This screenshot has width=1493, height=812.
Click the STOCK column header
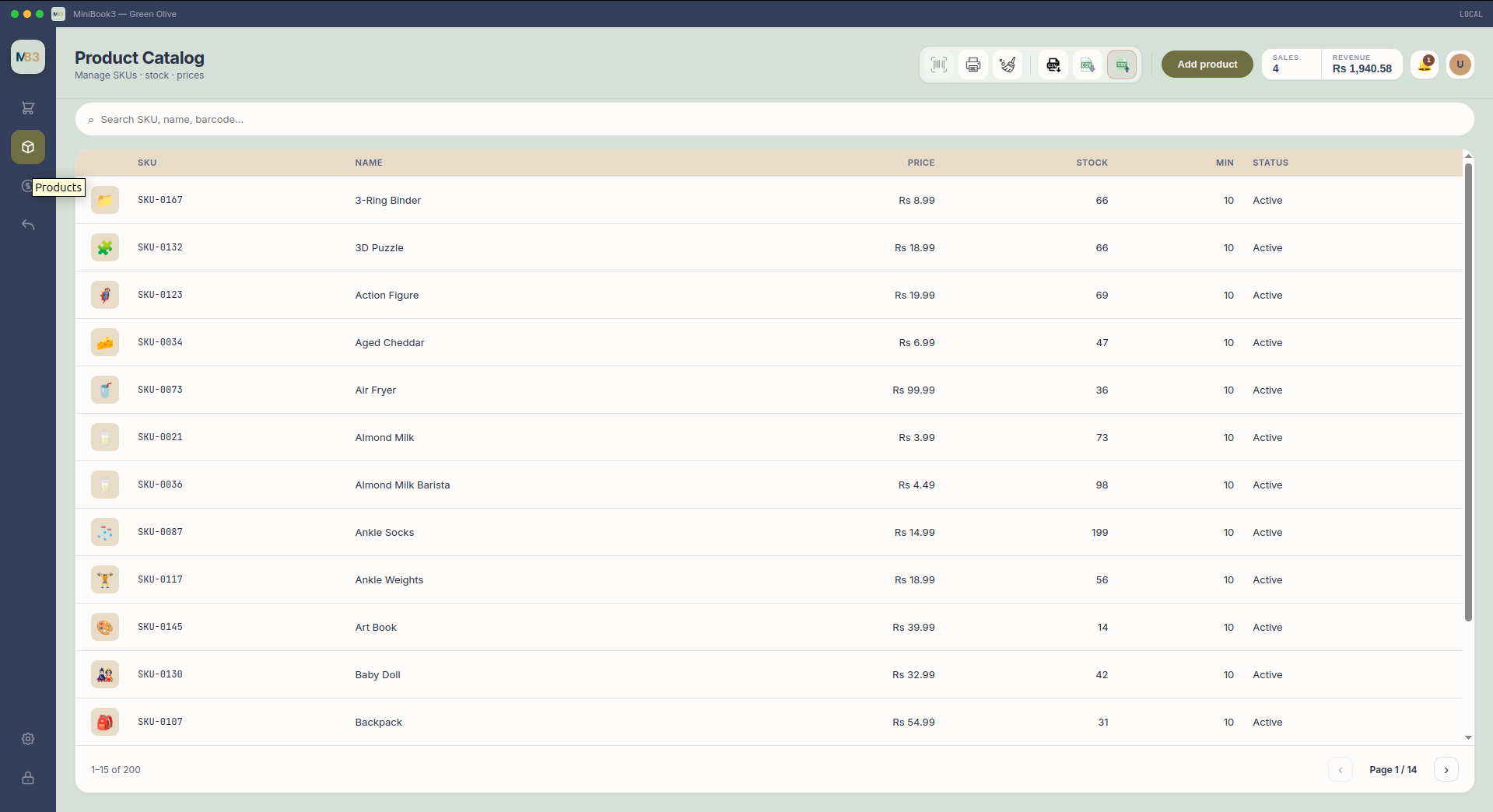[1092, 163]
